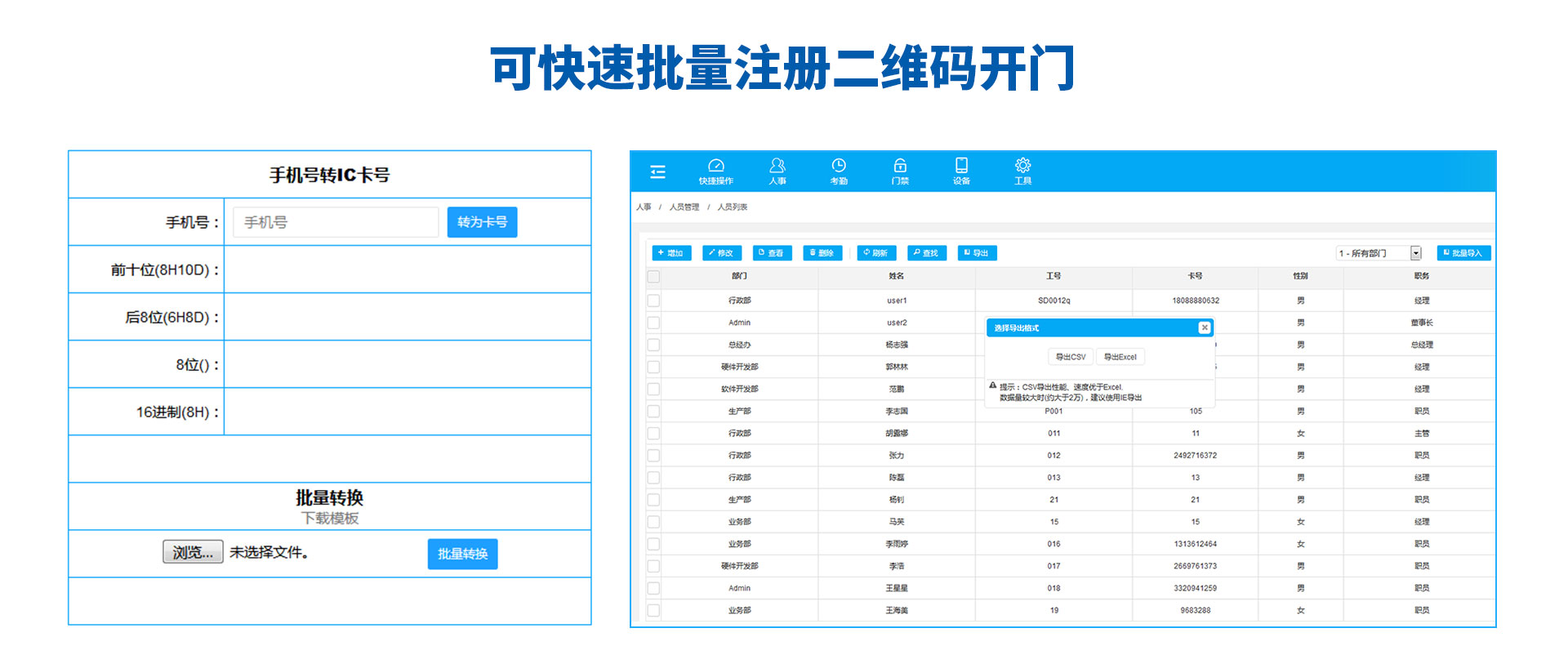Click the 查看 view toolbar button
Screen dimensions: 1568x655
773,253
